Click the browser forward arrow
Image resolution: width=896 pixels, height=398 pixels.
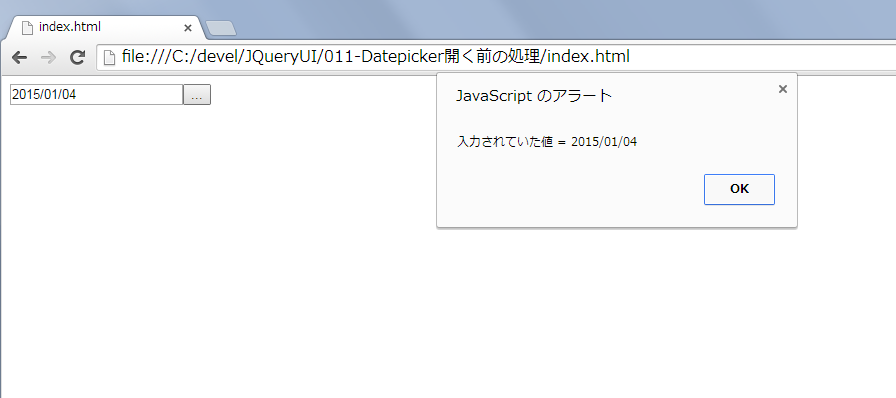click(x=49, y=57)
